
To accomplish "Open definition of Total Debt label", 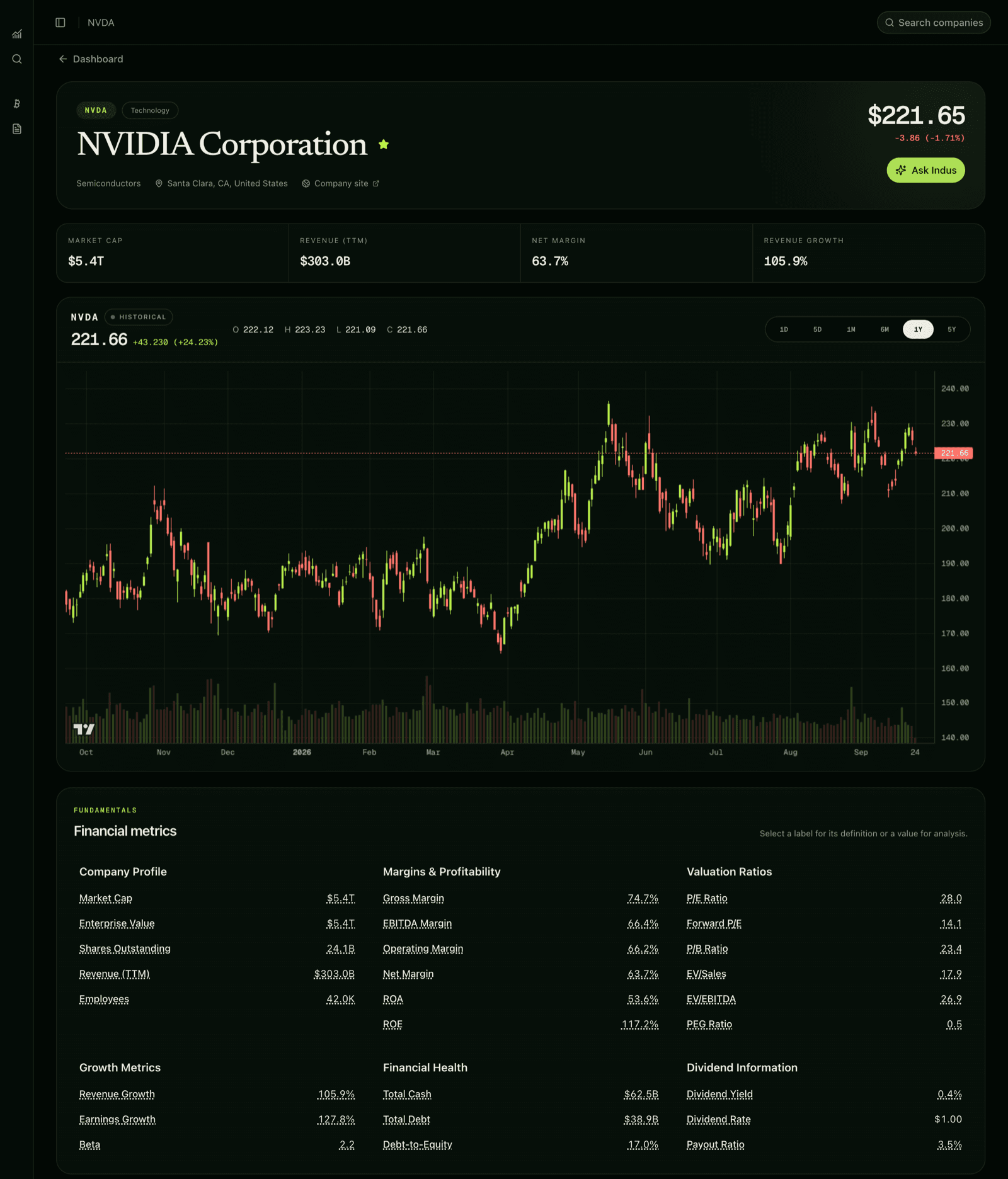I will 406,1120.
